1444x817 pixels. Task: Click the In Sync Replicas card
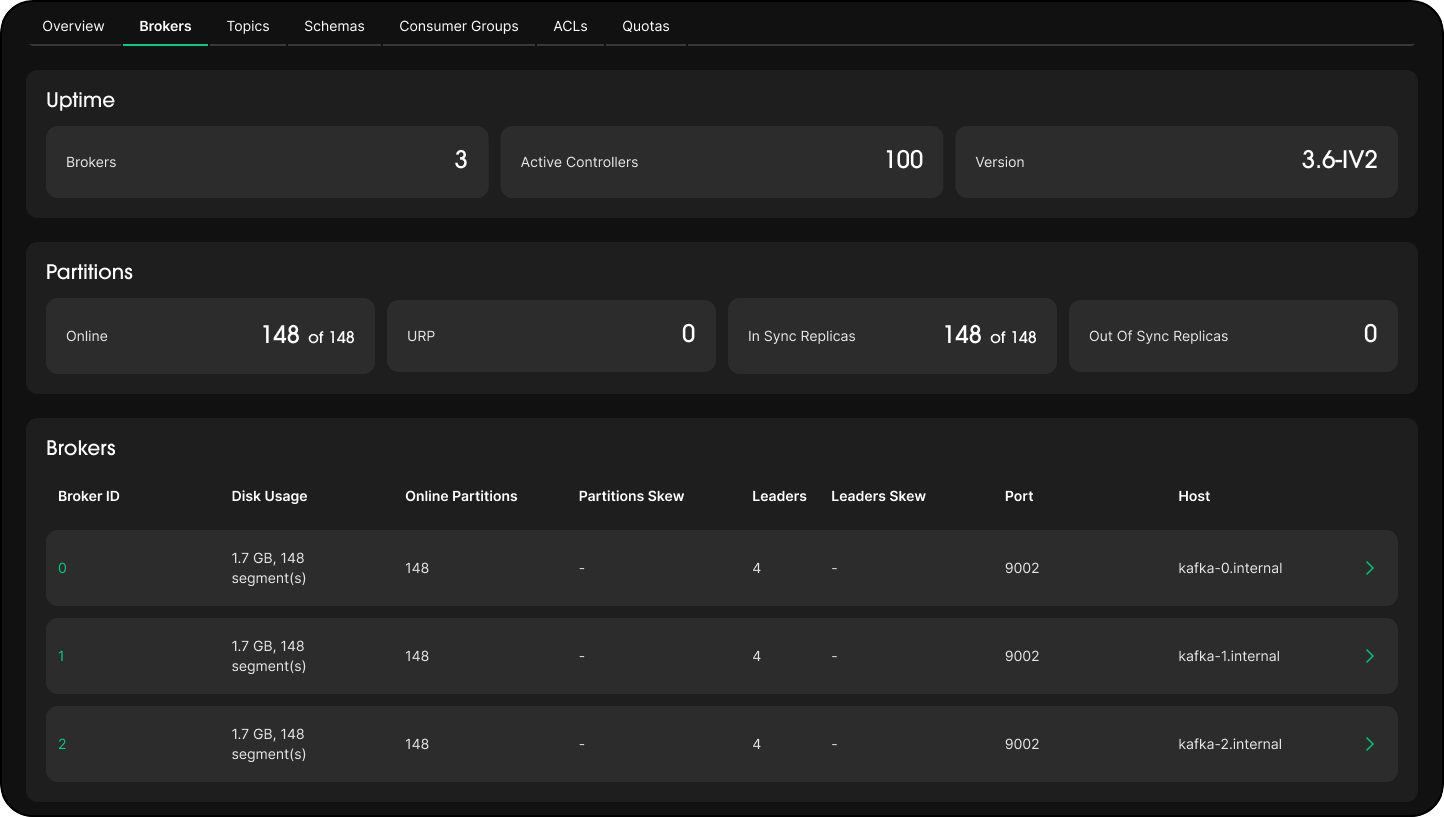(x=892, y=336)
